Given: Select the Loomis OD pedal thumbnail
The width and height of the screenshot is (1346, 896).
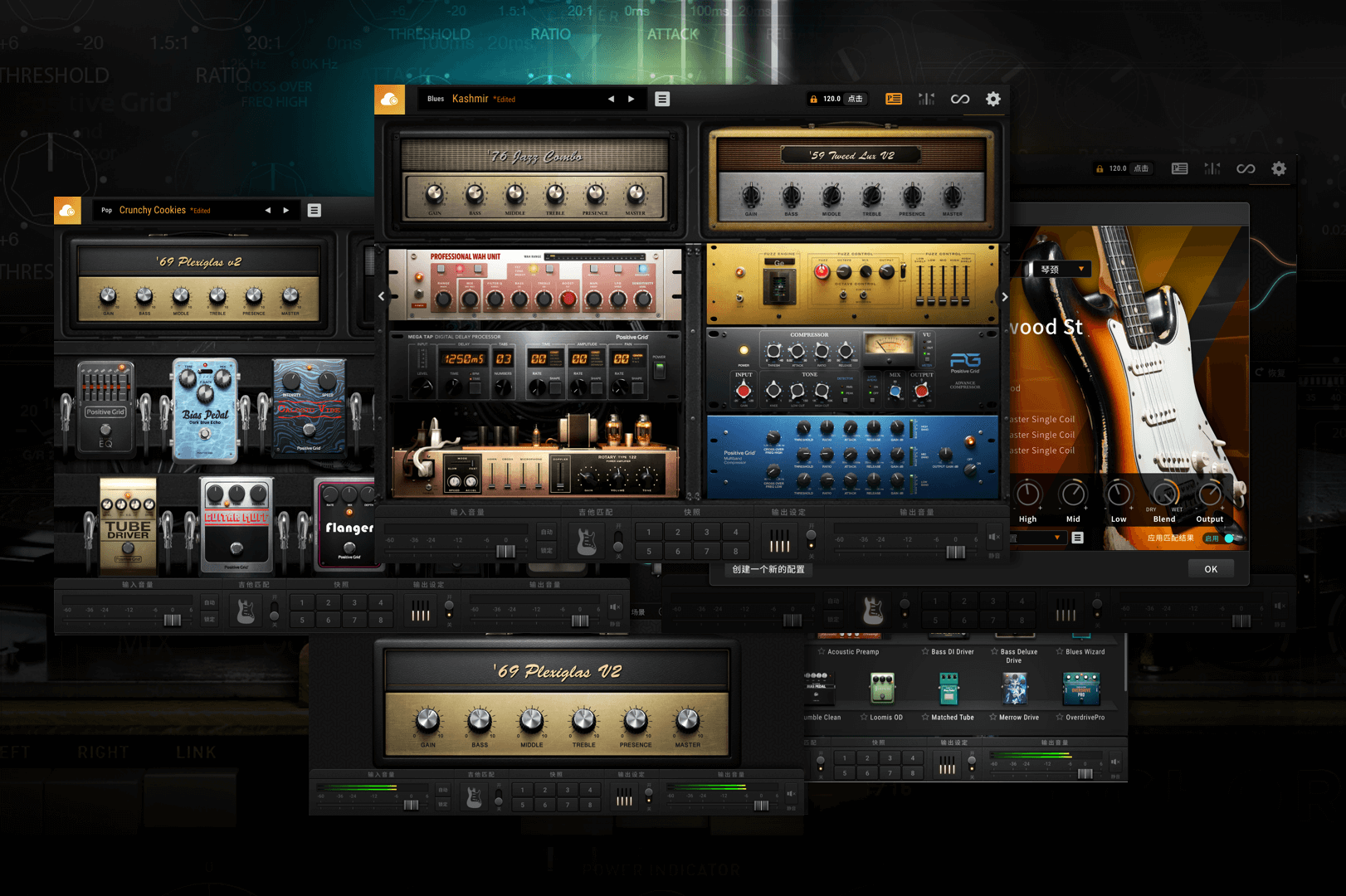Looking at the screenshot, I should tap(882, 689).
